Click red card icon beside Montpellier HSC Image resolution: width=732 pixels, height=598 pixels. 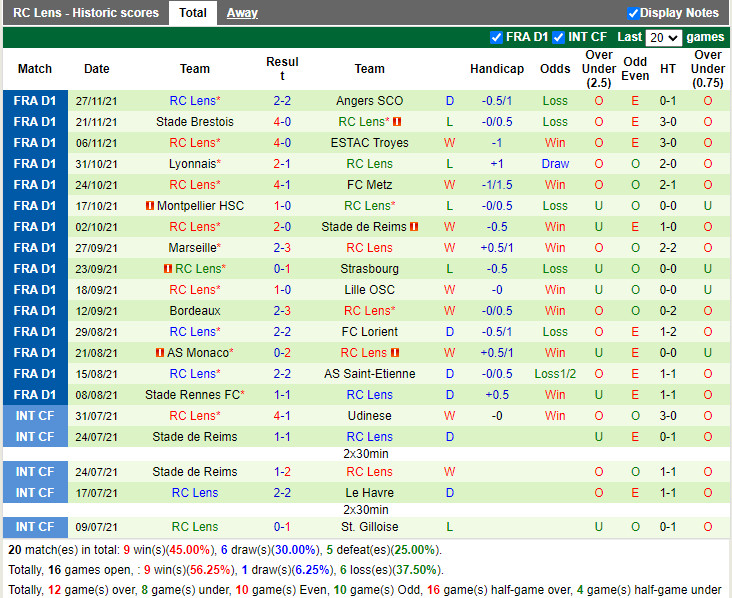(150, 205)
